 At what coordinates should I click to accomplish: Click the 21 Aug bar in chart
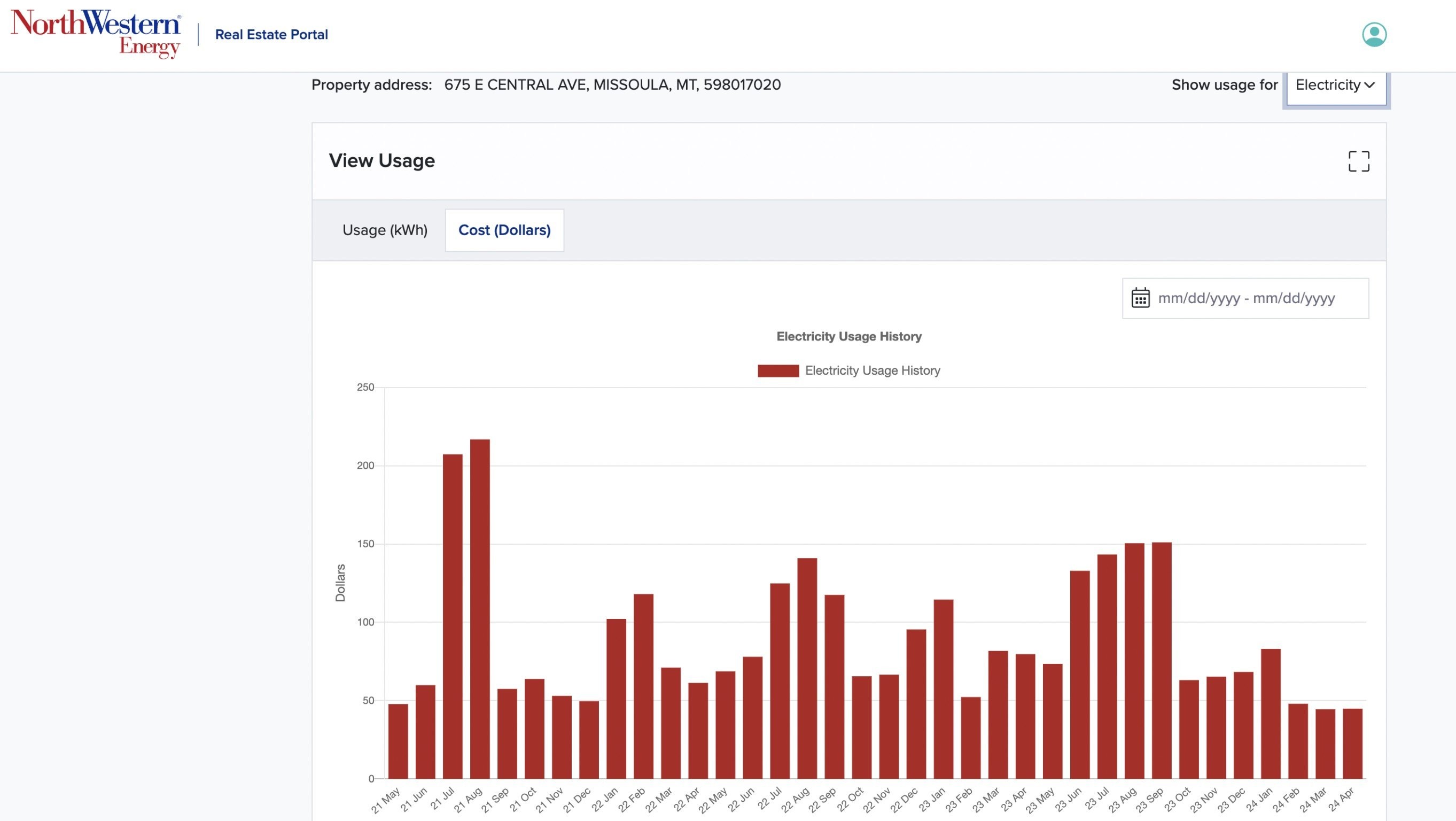coord(480,609)
